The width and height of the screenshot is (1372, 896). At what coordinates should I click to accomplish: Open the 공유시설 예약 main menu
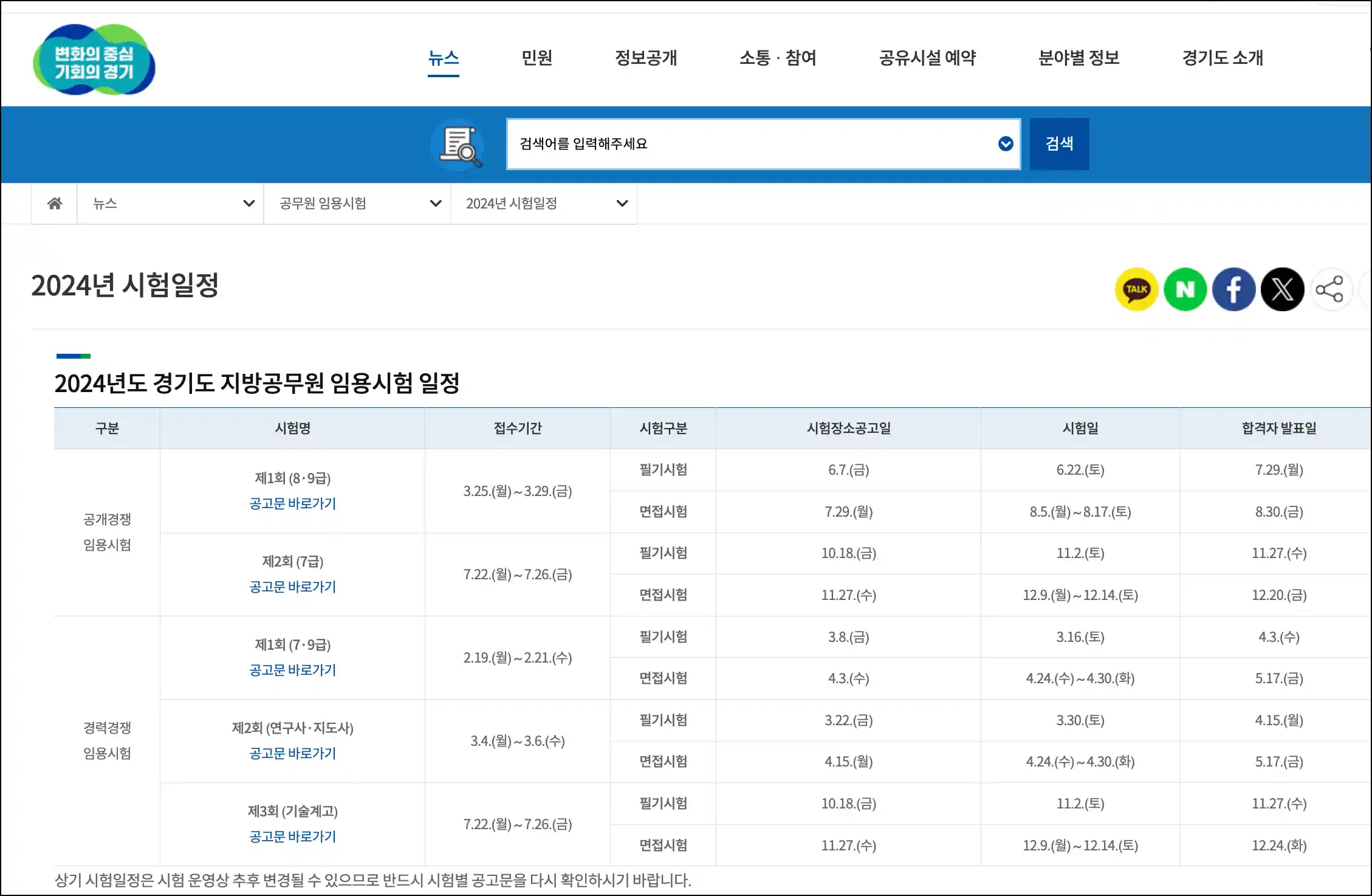click(927, 58)
